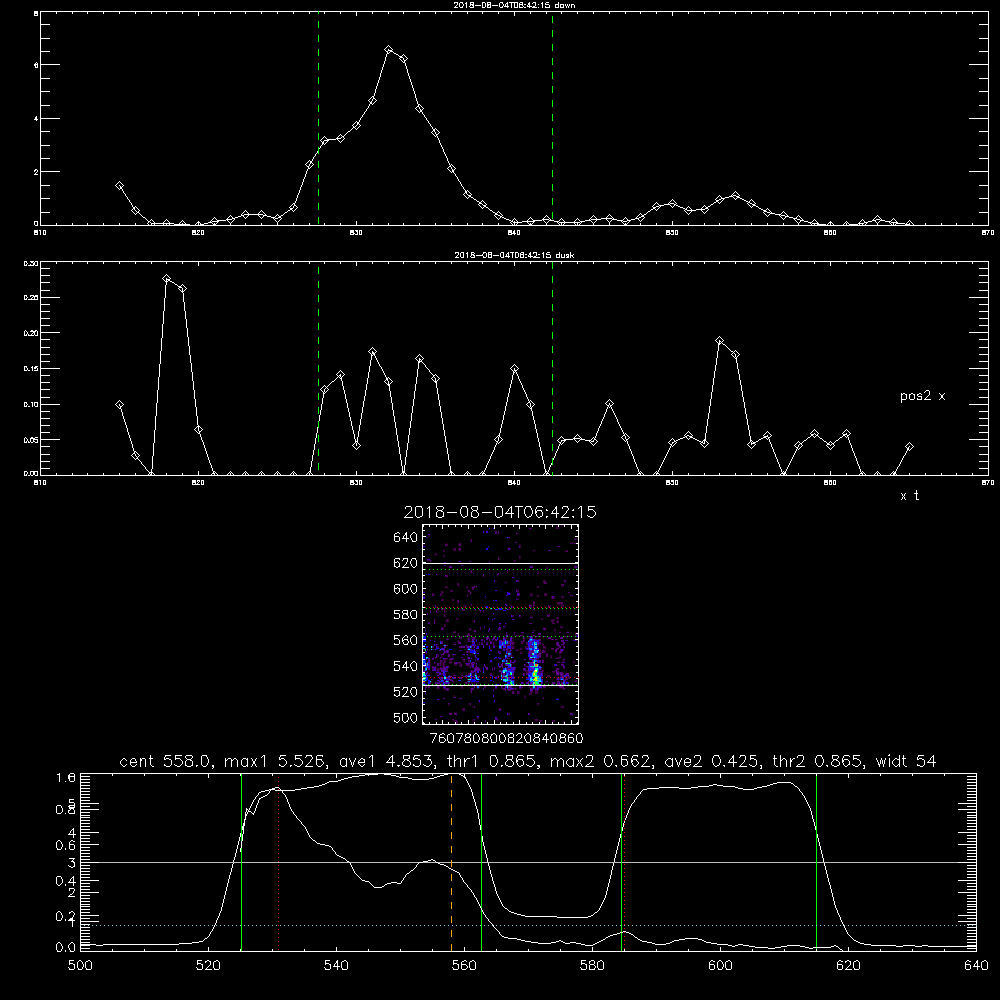Image resolution: width=1000 pixels, height=1000 pixels.
Task: Click the '540' x-axis label of bottom plot
Action: click(336, 966)
